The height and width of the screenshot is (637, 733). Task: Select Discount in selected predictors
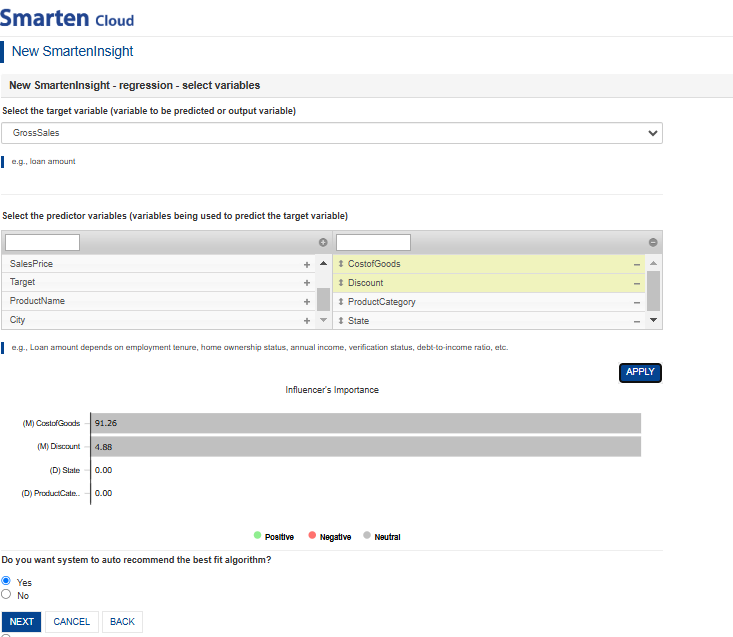[x=489, y=283]
